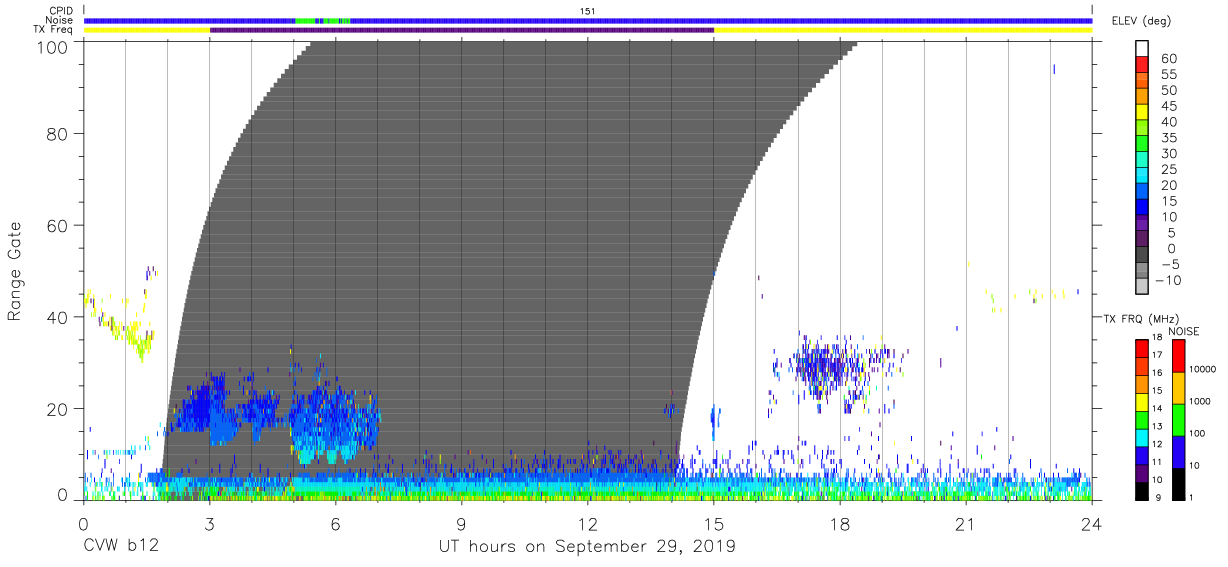
Task: Click the "100" label on the NOISE legend
Action: pyautogui.click(x=1199, y=434)
